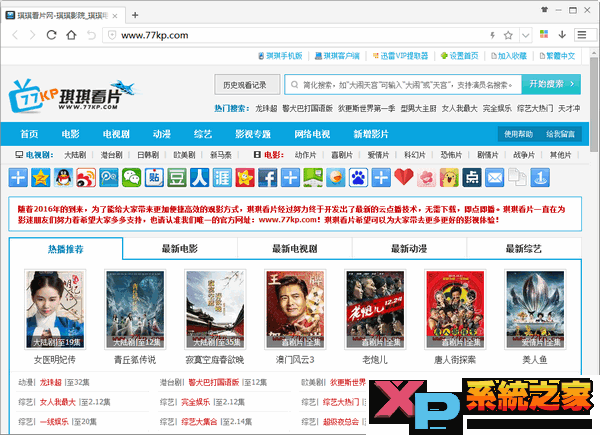
Task: Click the red heart share icon
Action: [404, 177]
